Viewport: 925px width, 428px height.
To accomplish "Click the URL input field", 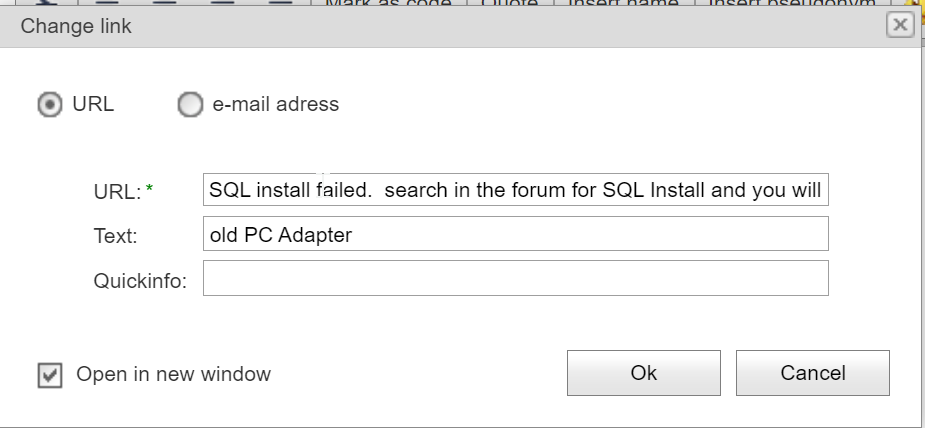I will click(515, 190).
